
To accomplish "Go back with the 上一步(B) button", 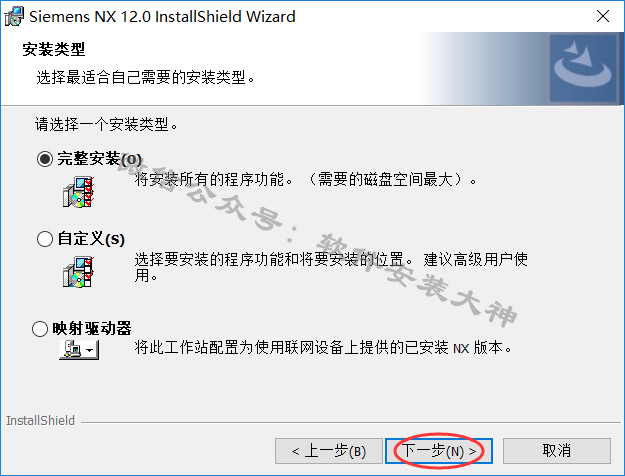I will (x=329, y=451).
